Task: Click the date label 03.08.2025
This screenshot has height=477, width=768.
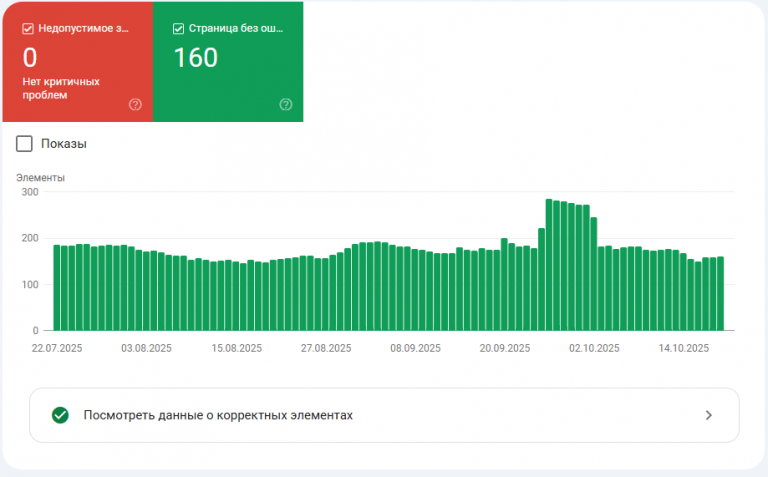Action: point(146,348)
